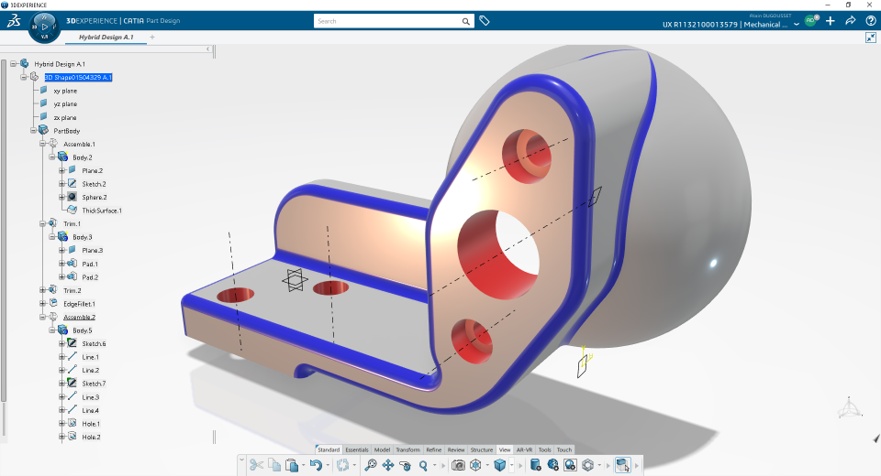Click the Fit All In magnifier icon

click(x=370, y=465)
